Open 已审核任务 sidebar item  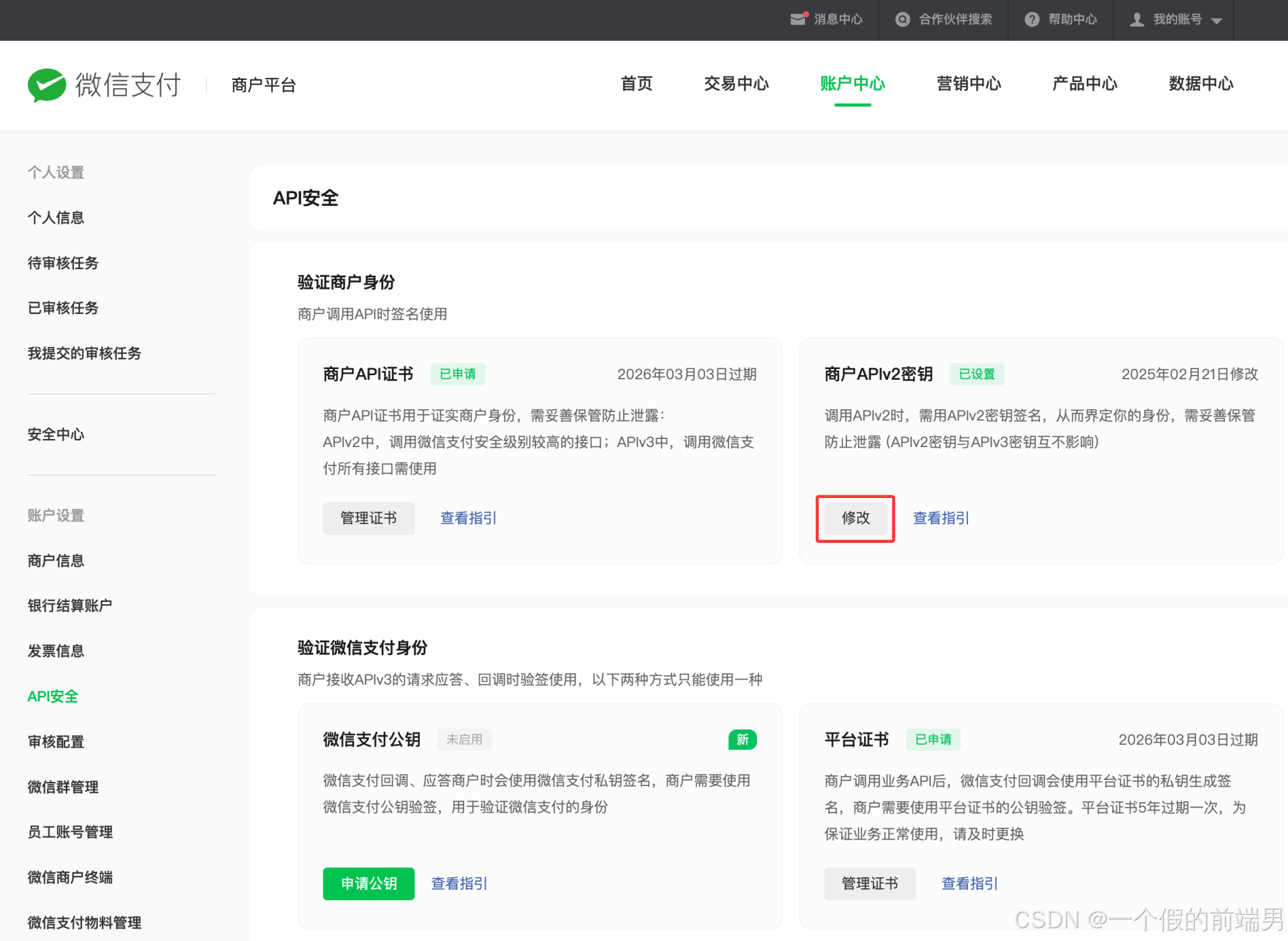coord(63,308)
